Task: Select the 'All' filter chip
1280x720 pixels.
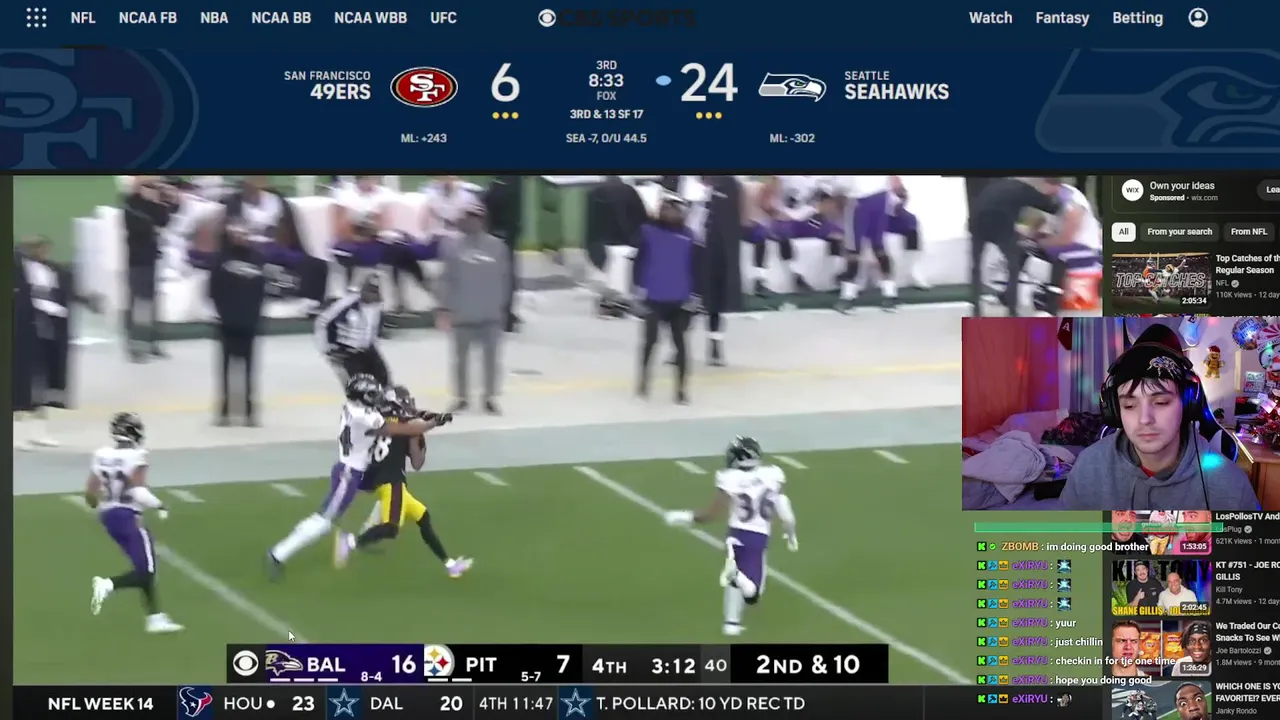Action: pos(1123,232)
